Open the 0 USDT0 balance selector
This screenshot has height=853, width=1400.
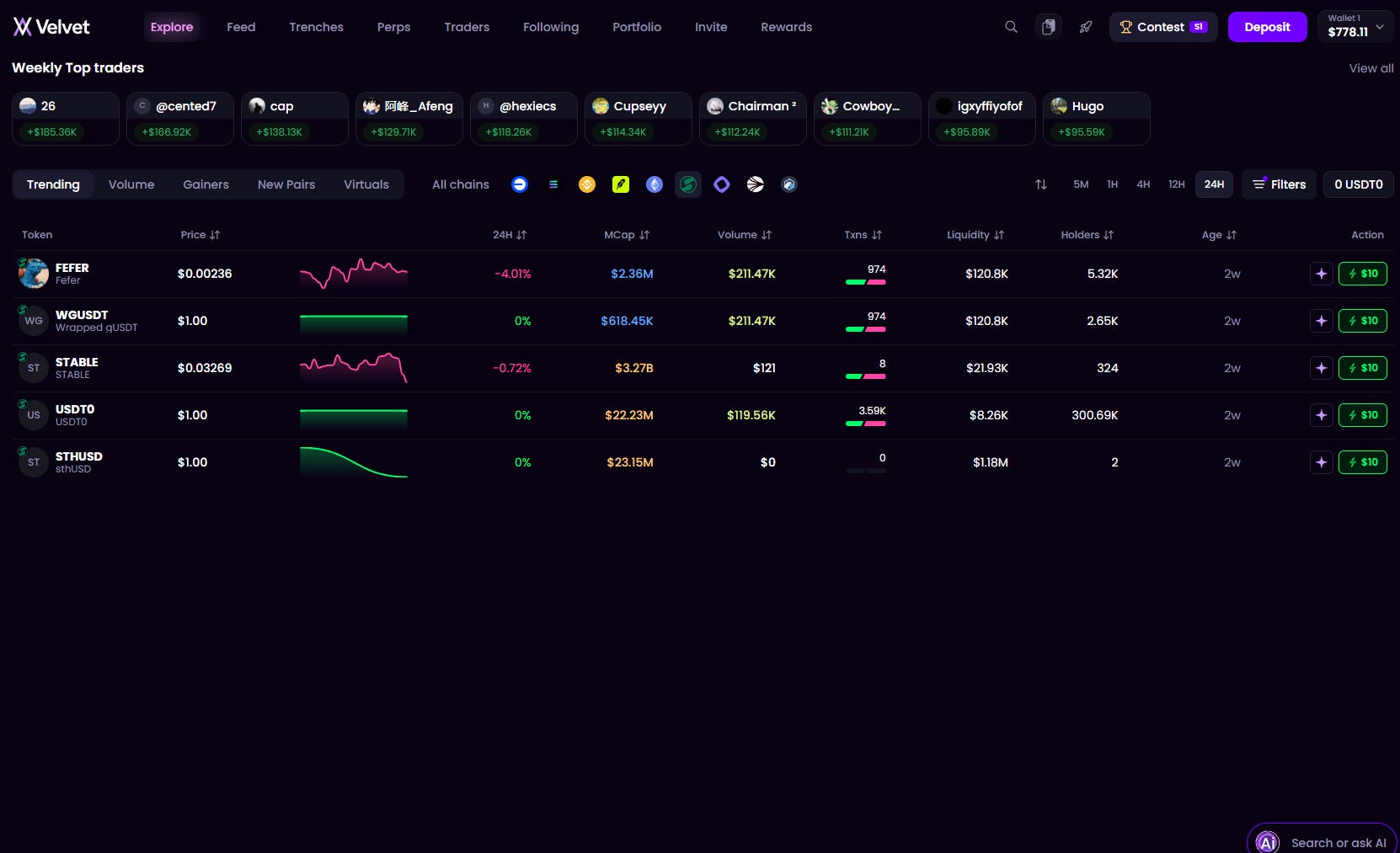[x=1359, y=184]
